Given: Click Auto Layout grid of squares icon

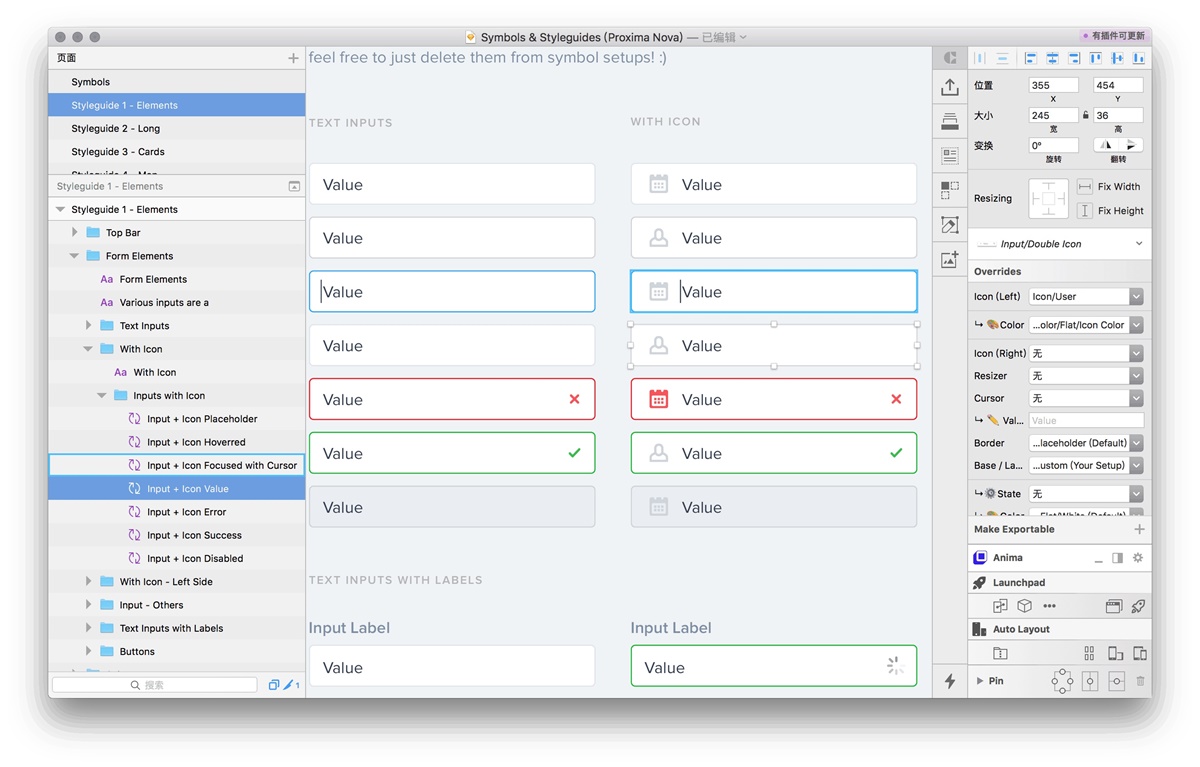Looking at the screenshot, I should click(x=1089, y=653).
